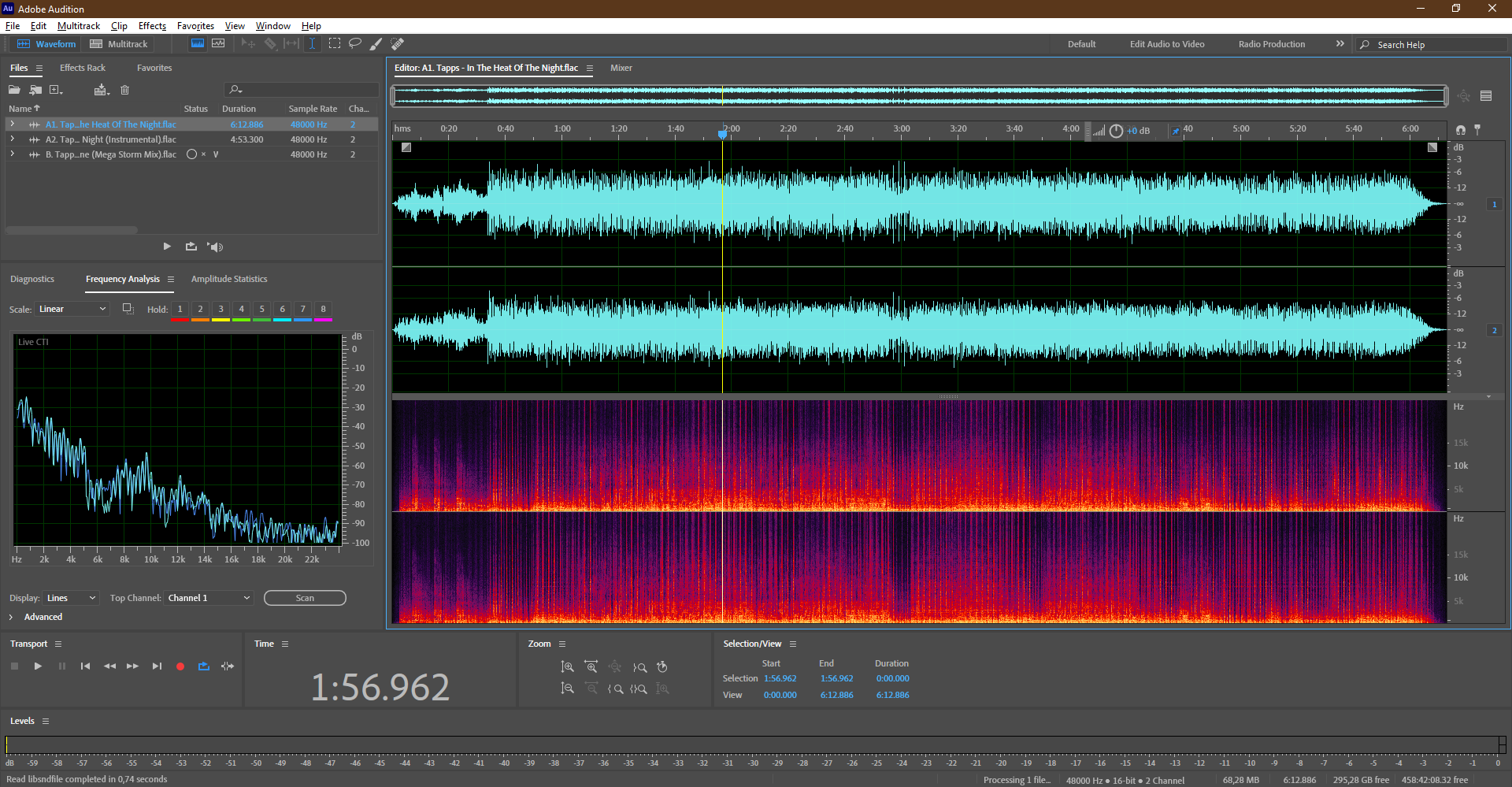Image resolution: width=1512 pixels, height=787 pixels.
Task: Open the Effects menu
Action: click(152, 26)
